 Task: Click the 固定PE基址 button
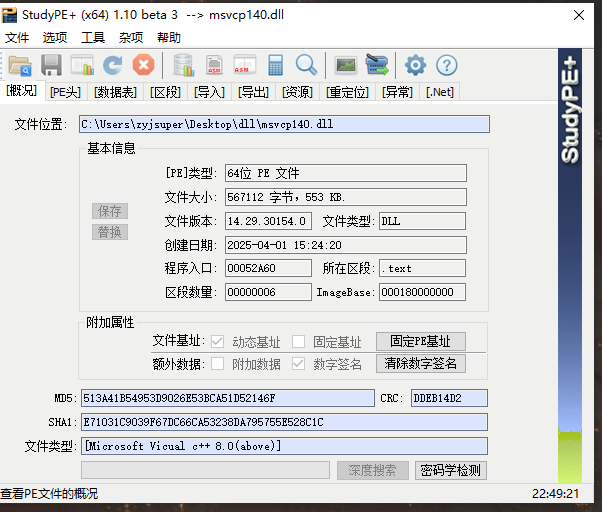(x=421, y=341)
